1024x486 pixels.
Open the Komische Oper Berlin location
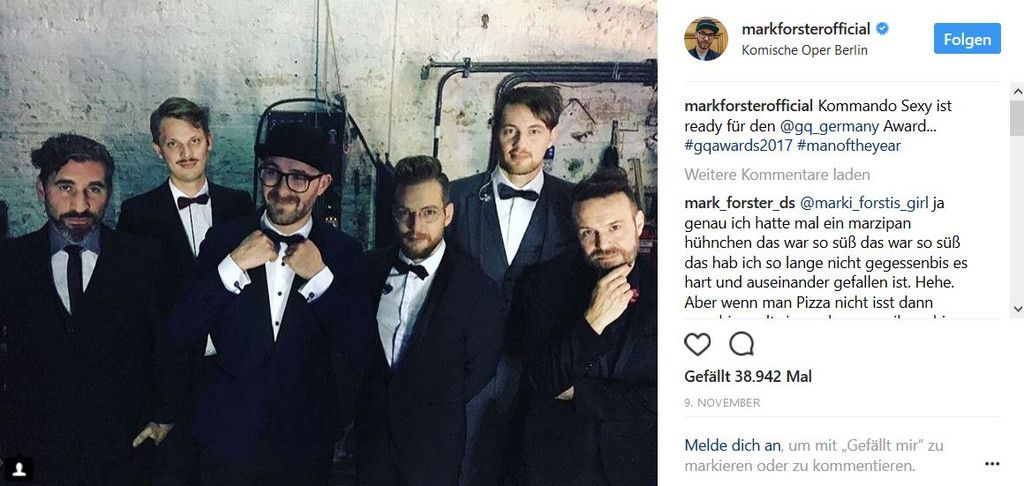(805, 50)
